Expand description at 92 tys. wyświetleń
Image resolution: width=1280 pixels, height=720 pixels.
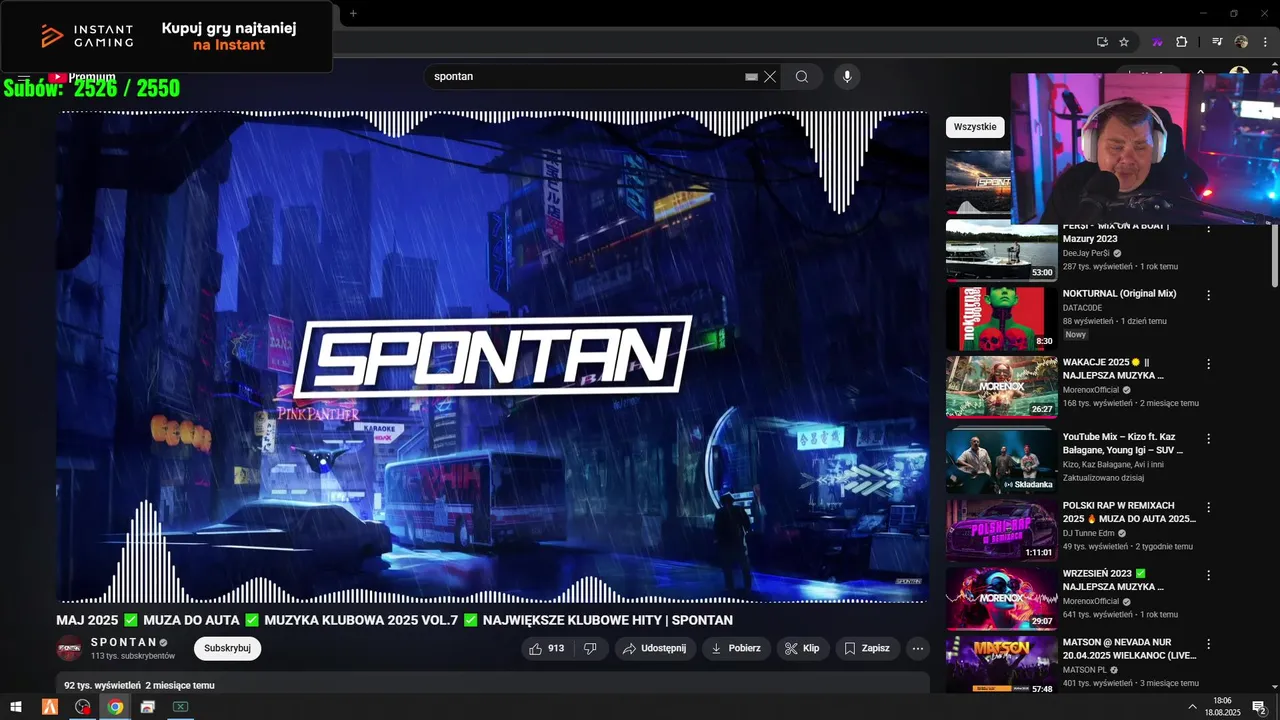[x=492, y=685]
